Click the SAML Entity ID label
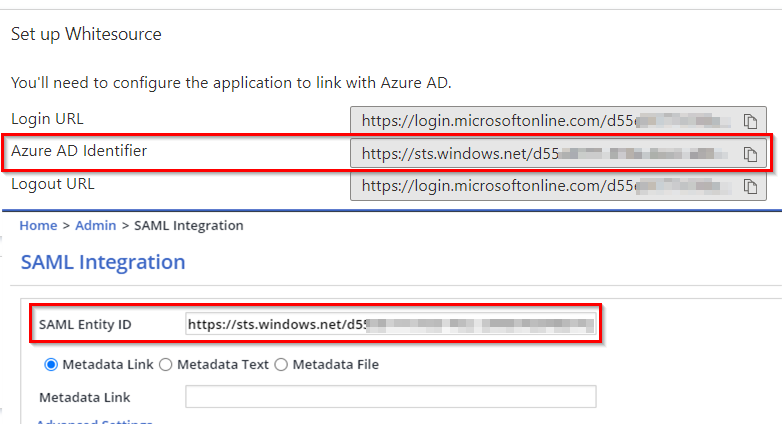 85,325
